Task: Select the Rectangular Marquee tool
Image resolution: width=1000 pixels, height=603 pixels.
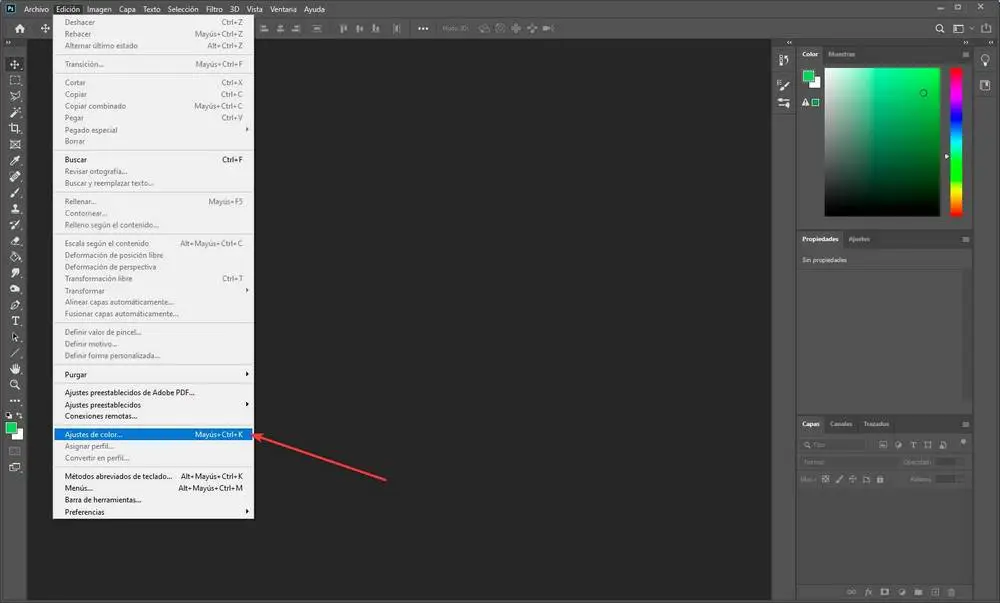Action: tap(15, 80)
